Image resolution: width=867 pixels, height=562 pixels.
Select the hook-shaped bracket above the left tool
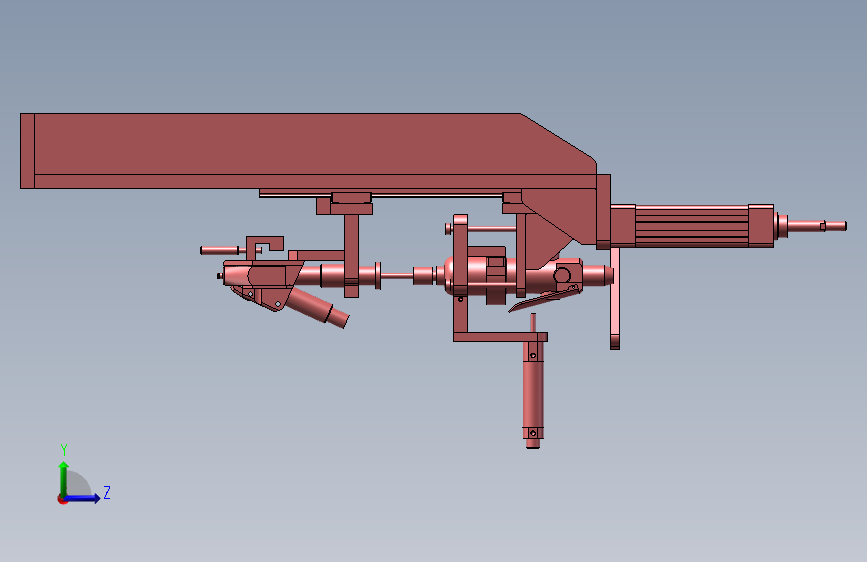(x=264, y=246)
